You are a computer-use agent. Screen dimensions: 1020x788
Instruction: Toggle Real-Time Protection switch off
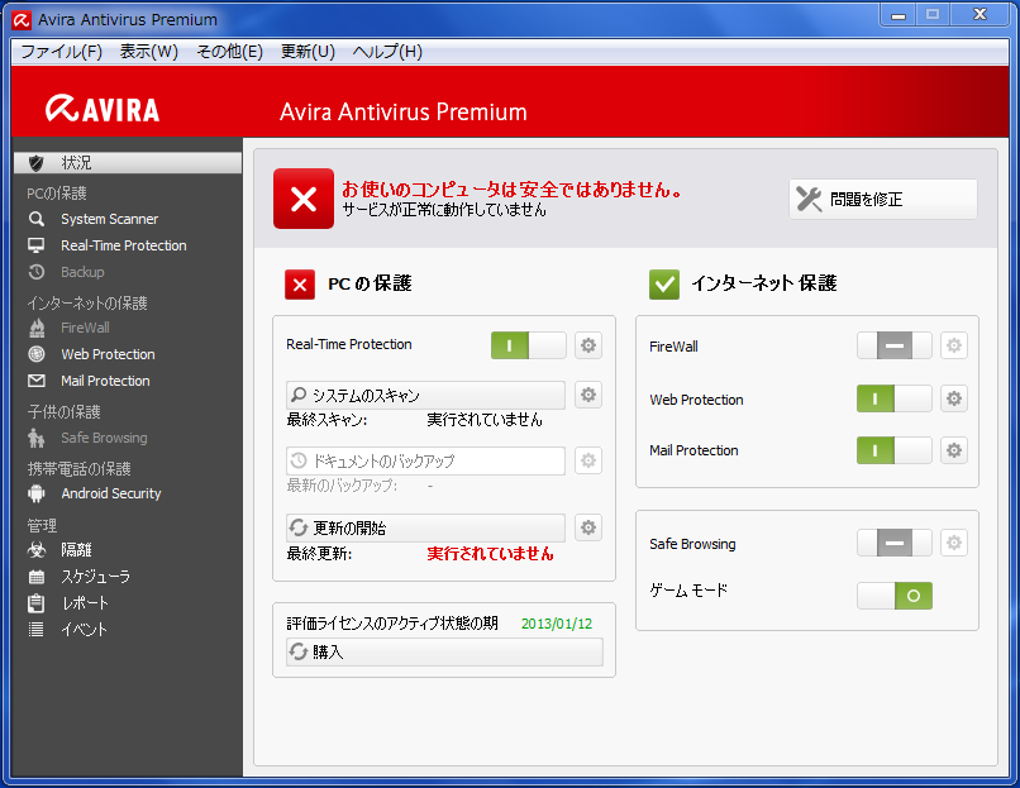[528, 345]
